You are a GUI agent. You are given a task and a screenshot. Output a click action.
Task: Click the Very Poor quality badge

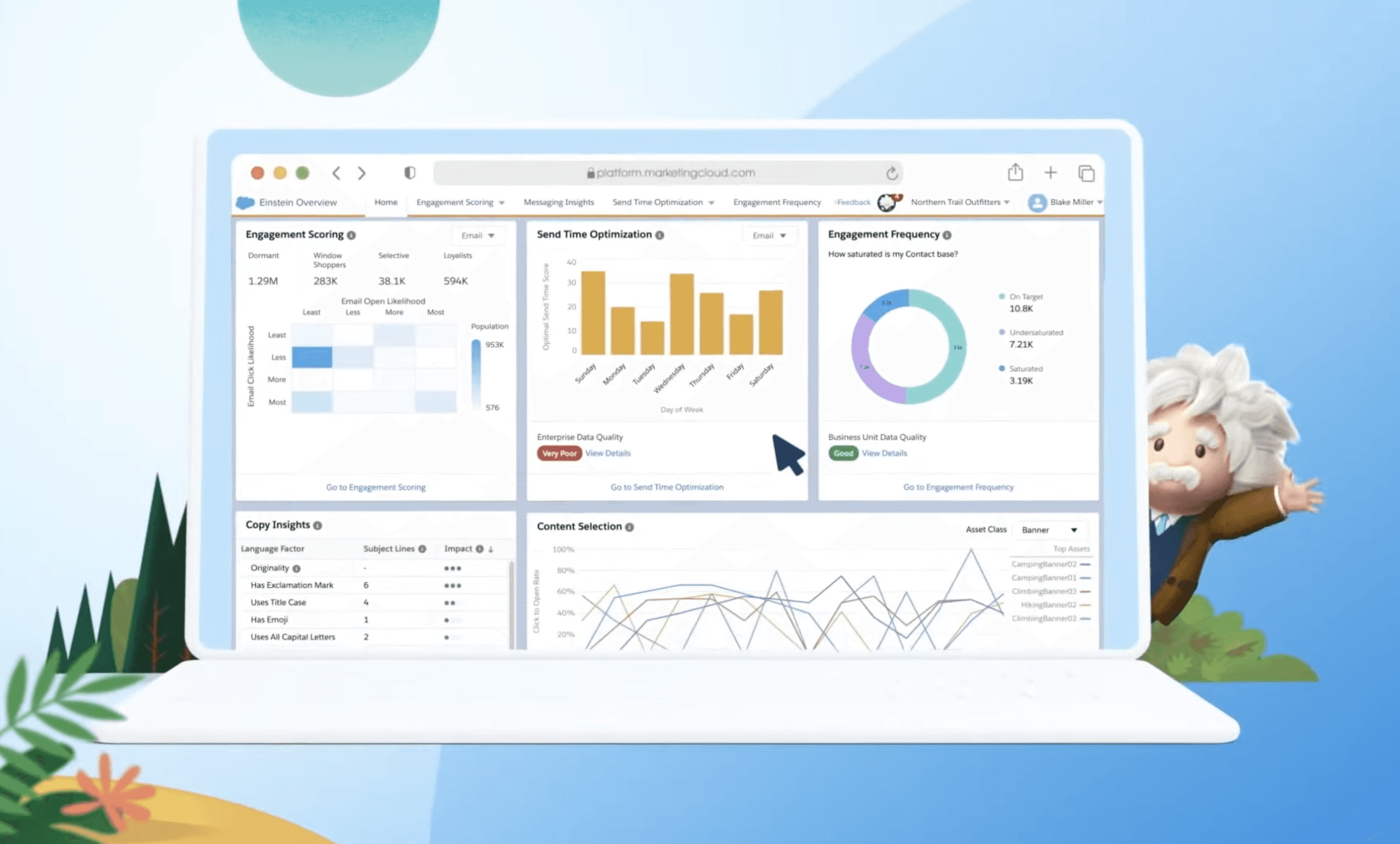pyautogui.click(x=559, y=453)
